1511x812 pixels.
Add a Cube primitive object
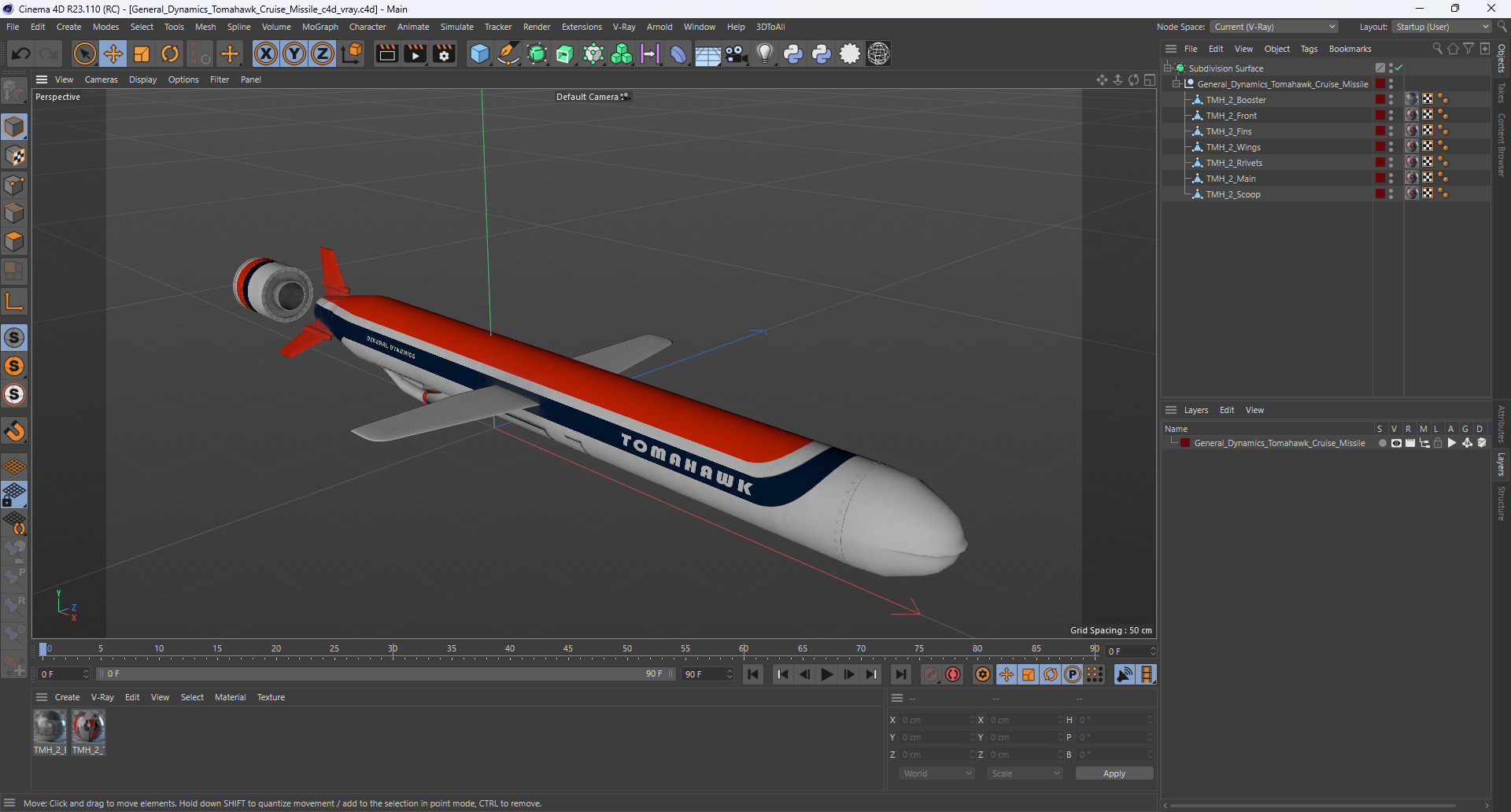coord(479,54)
